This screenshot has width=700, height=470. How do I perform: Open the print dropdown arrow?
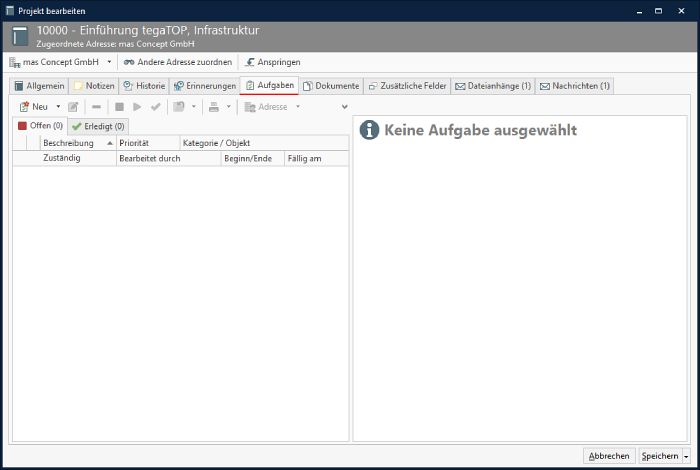(x=229, y=107)
